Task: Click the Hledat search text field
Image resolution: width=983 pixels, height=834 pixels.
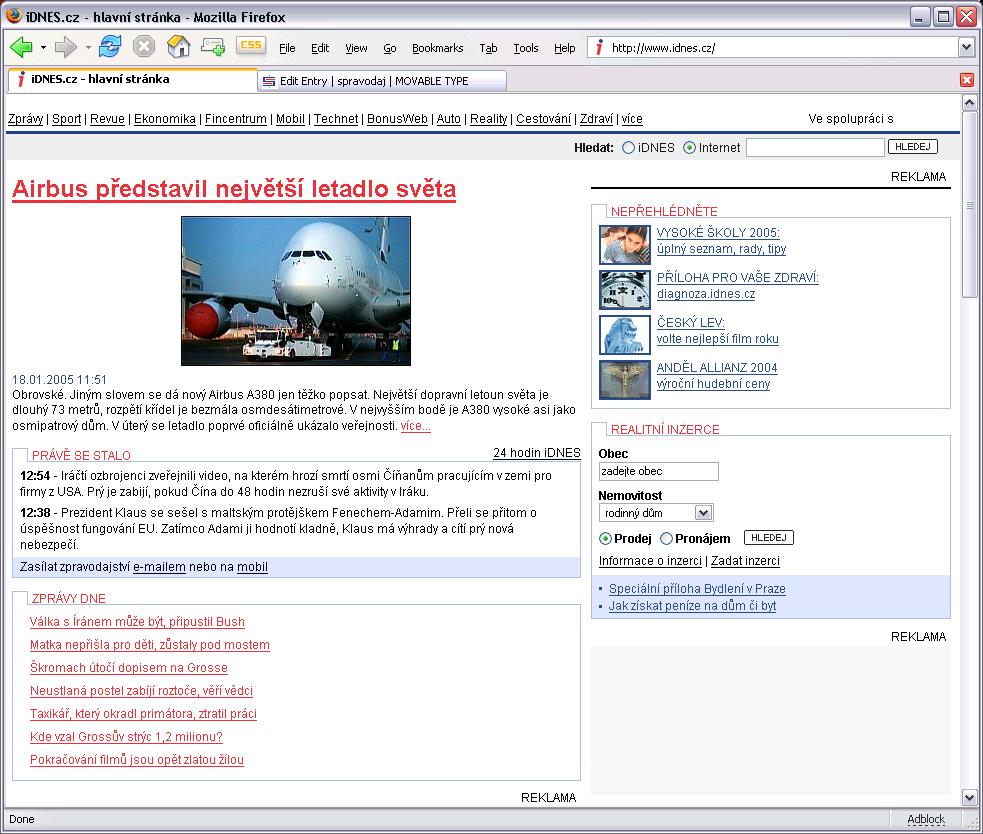Action: point(815,147)
